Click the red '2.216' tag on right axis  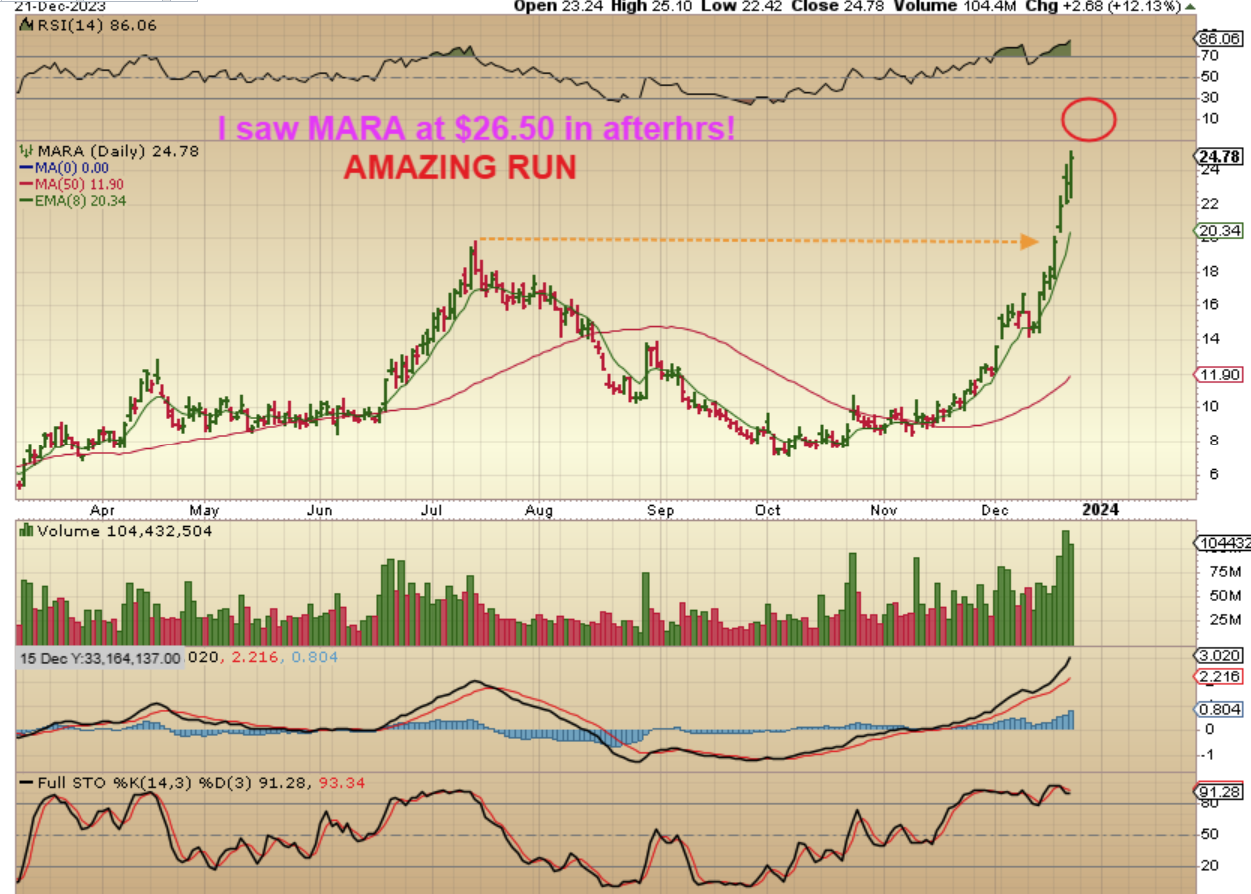click(1220, 677)
